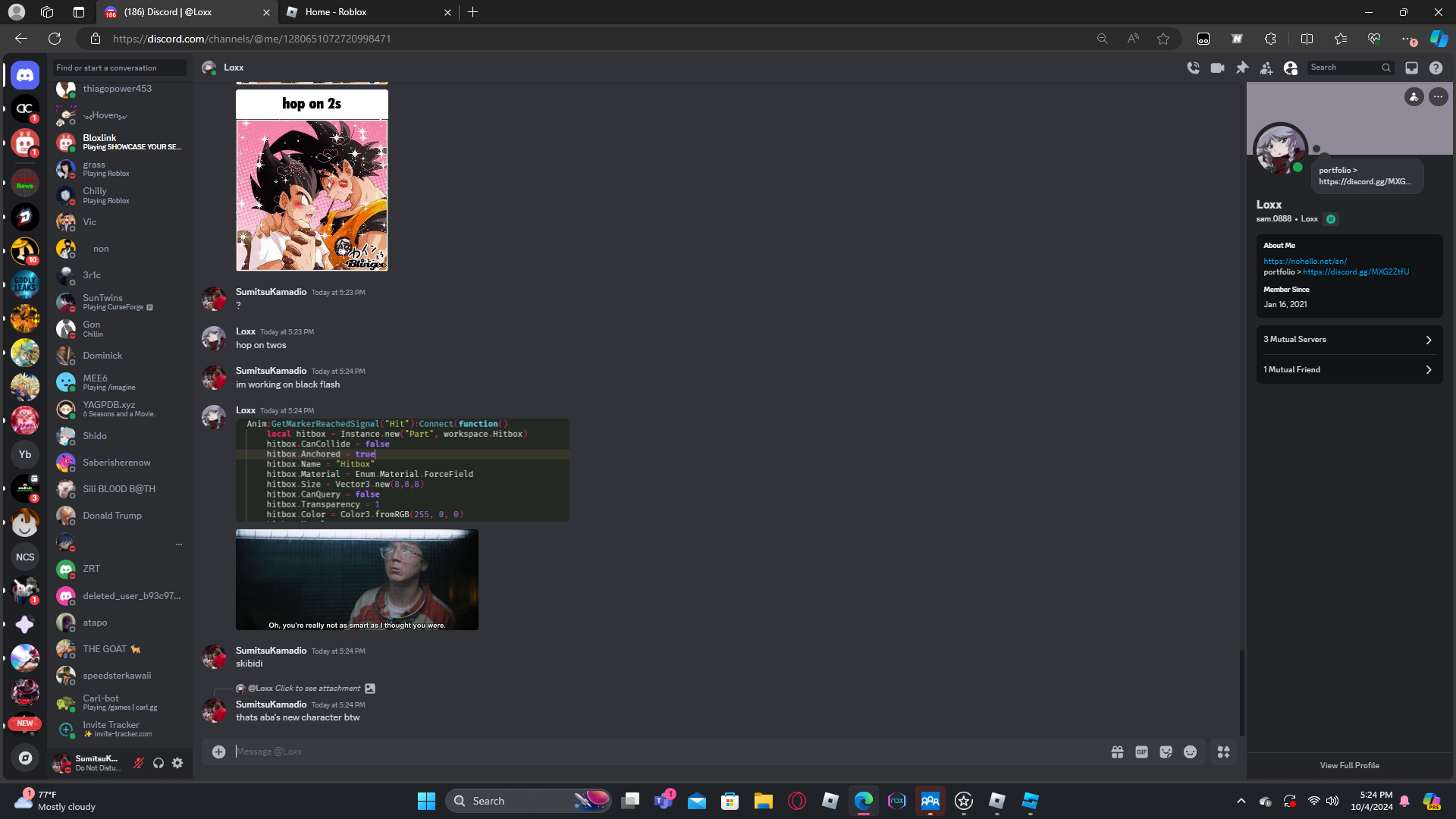Open Microsoft Store from taskbar
The image size is (1456, 819).
tap(730, 801)
